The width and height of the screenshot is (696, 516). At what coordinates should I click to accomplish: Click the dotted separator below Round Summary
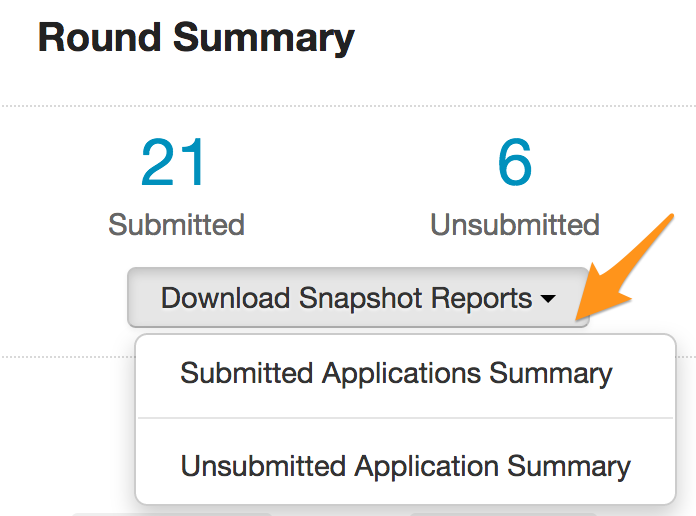point(348,105)
